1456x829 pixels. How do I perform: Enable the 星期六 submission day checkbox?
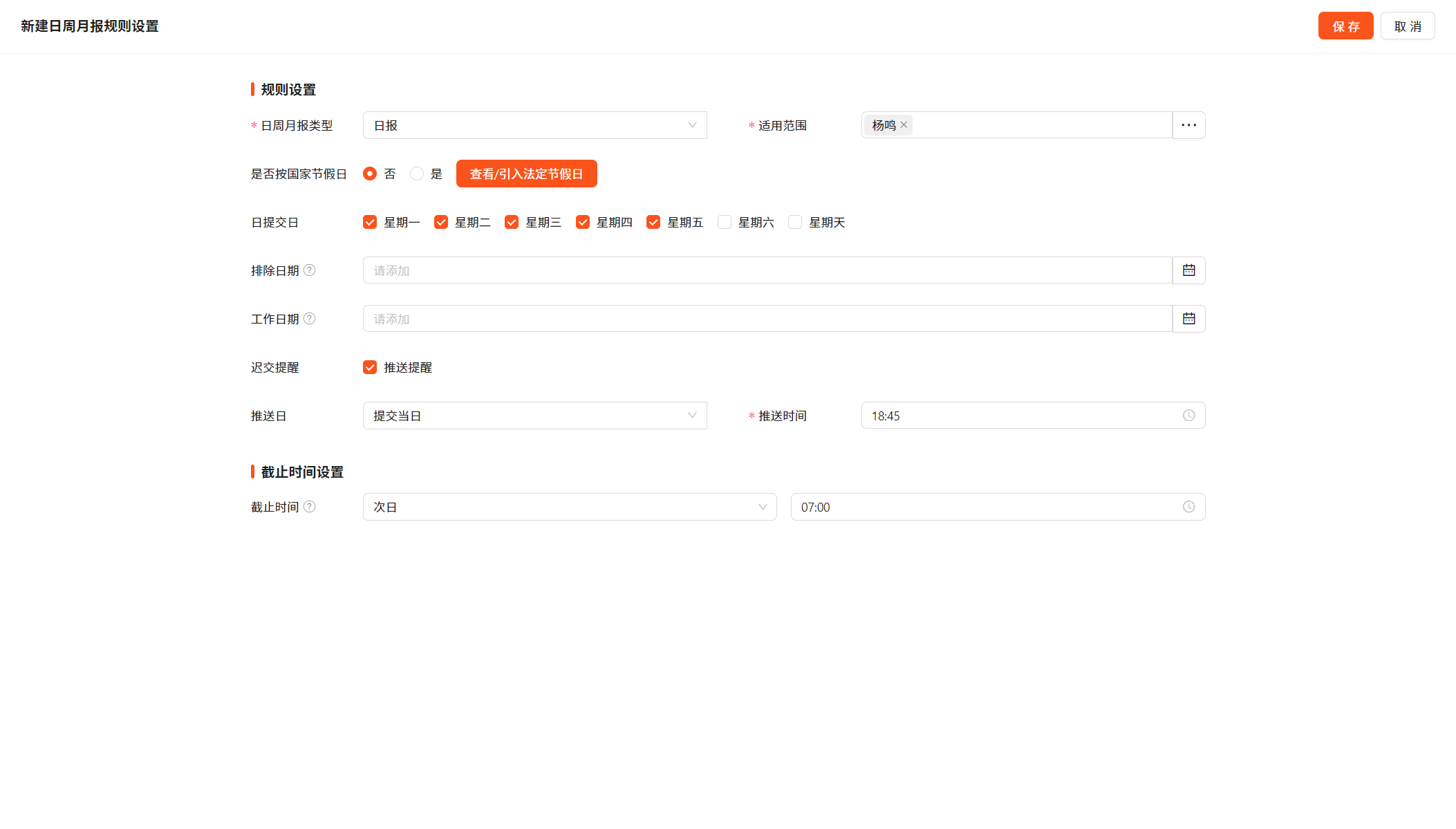(x=725, y=222)
